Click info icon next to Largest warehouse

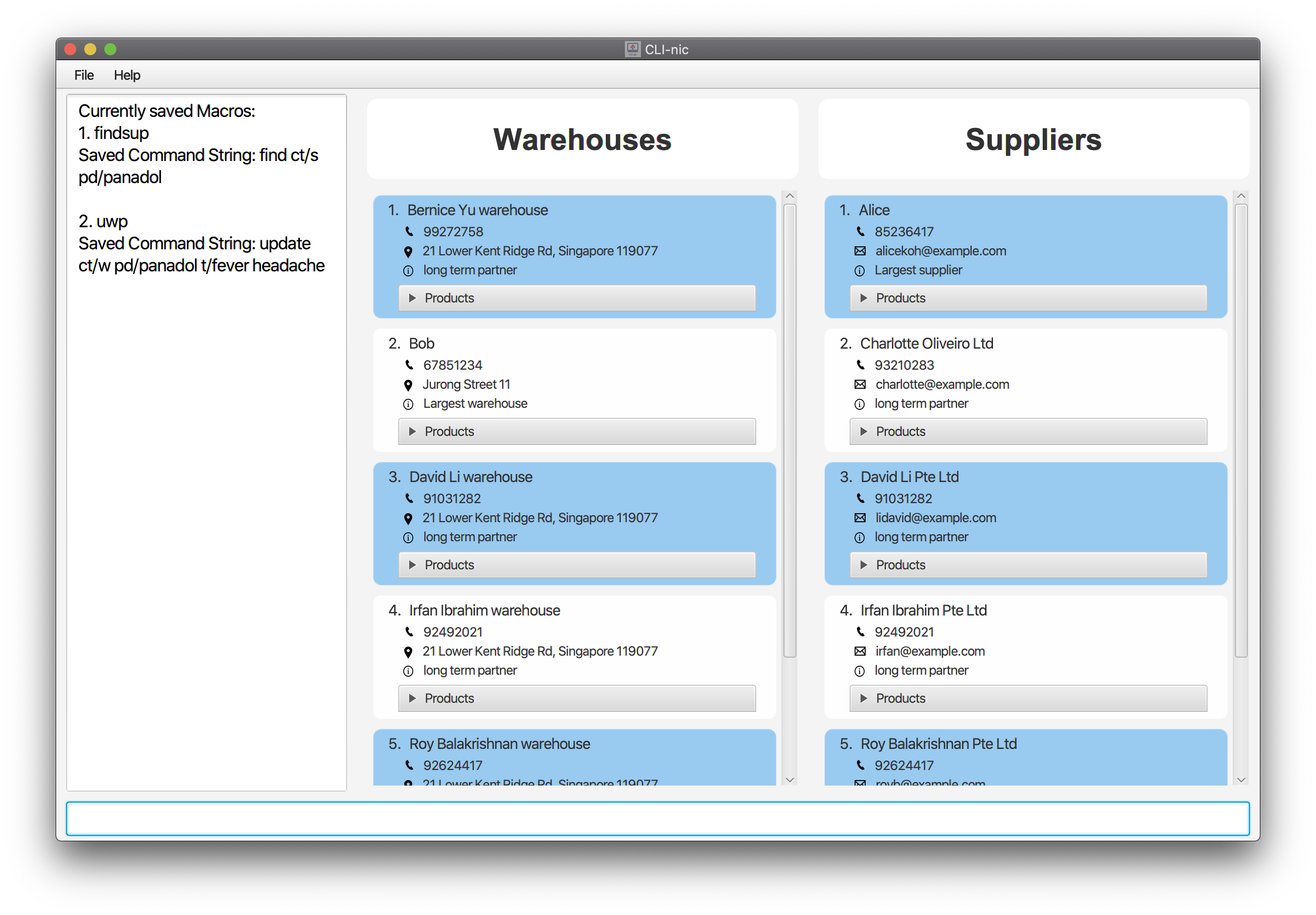[408, 404]
